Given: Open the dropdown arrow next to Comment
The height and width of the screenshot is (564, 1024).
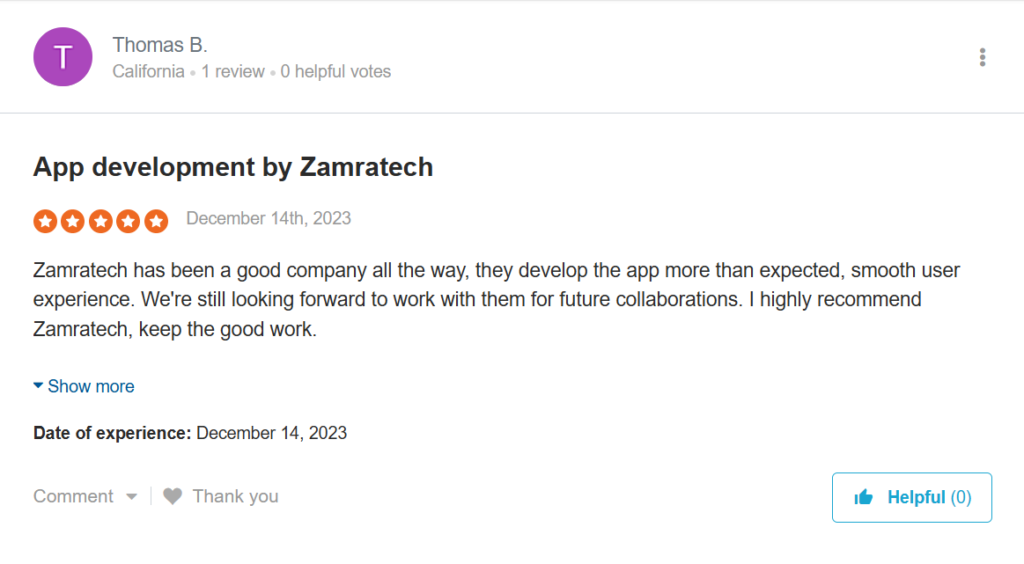Looking at the screenshot, I should 131,497.
